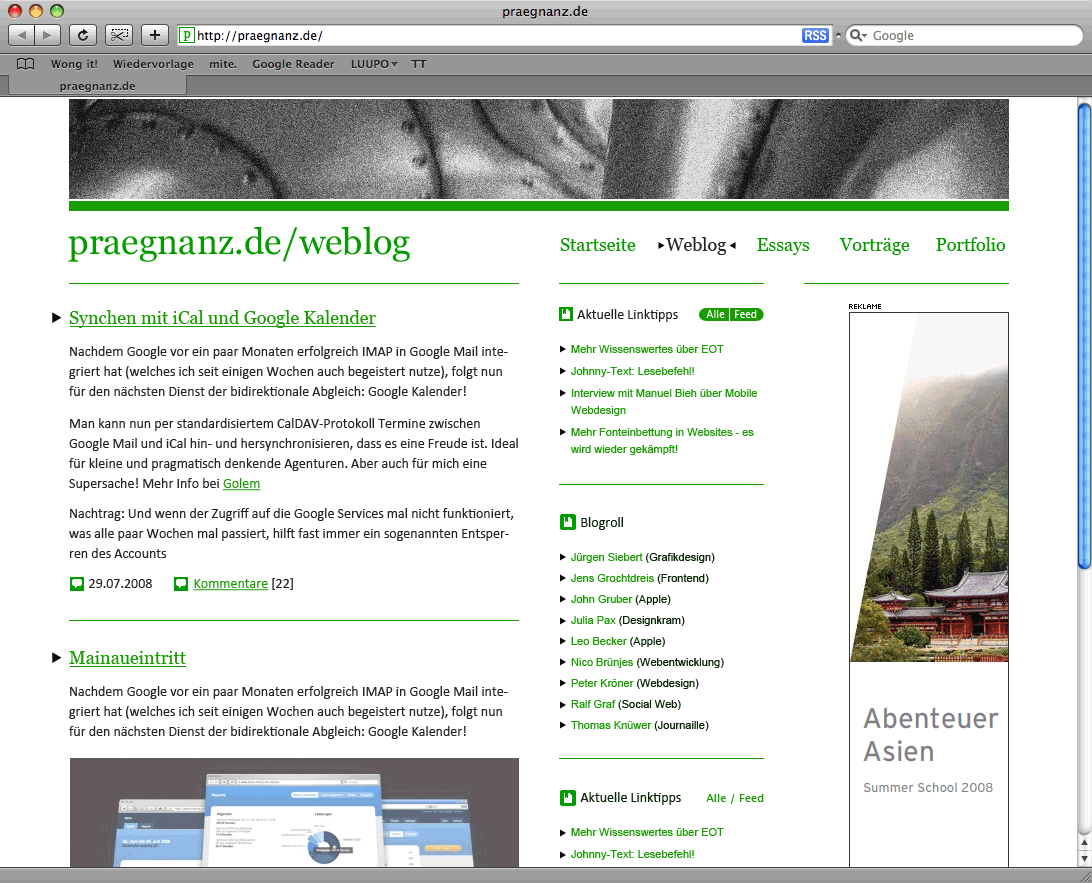Open the Essays navigation item
Image resolution: width=1092 pixels, height=883 pixels.
point(783,245)
